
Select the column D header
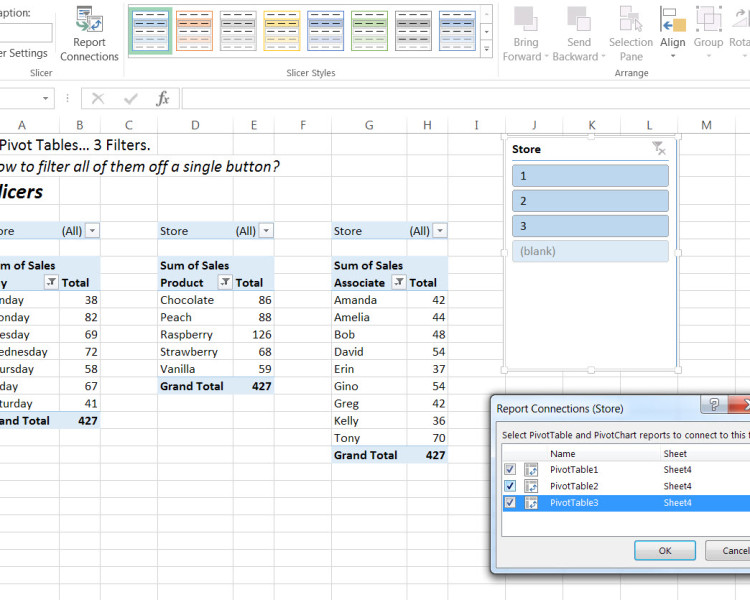(194, 125)
